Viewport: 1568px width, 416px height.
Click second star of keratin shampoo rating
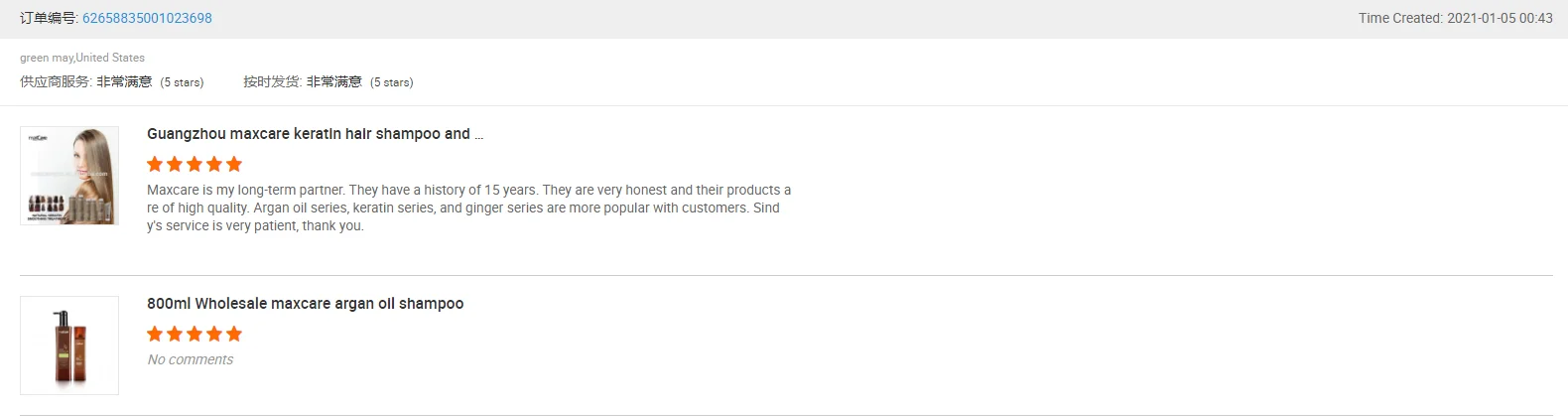[x=175, y=164]
